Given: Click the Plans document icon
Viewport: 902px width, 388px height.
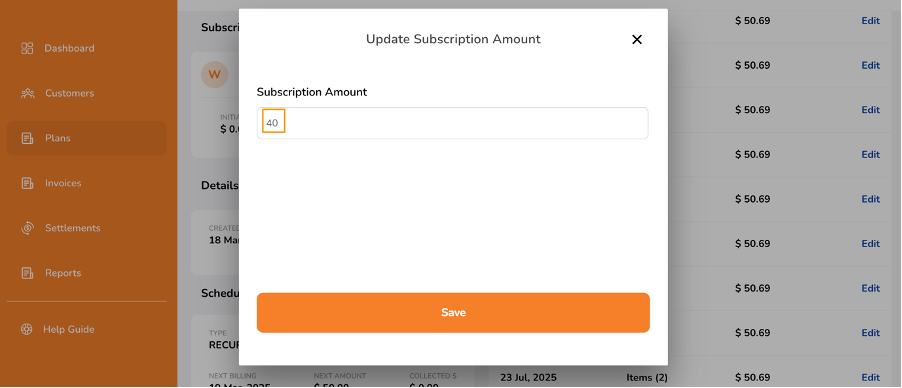Looking at the screenshot, I should (x=27, y=138).
